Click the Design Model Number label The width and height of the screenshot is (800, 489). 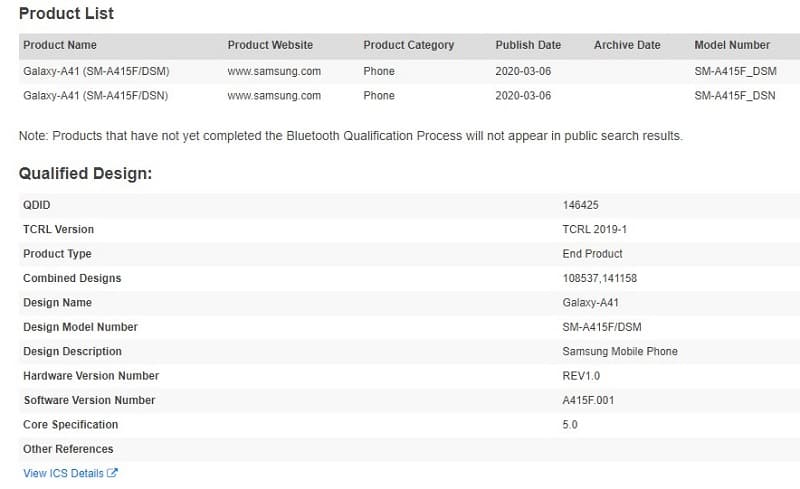(x=80, y=327)
